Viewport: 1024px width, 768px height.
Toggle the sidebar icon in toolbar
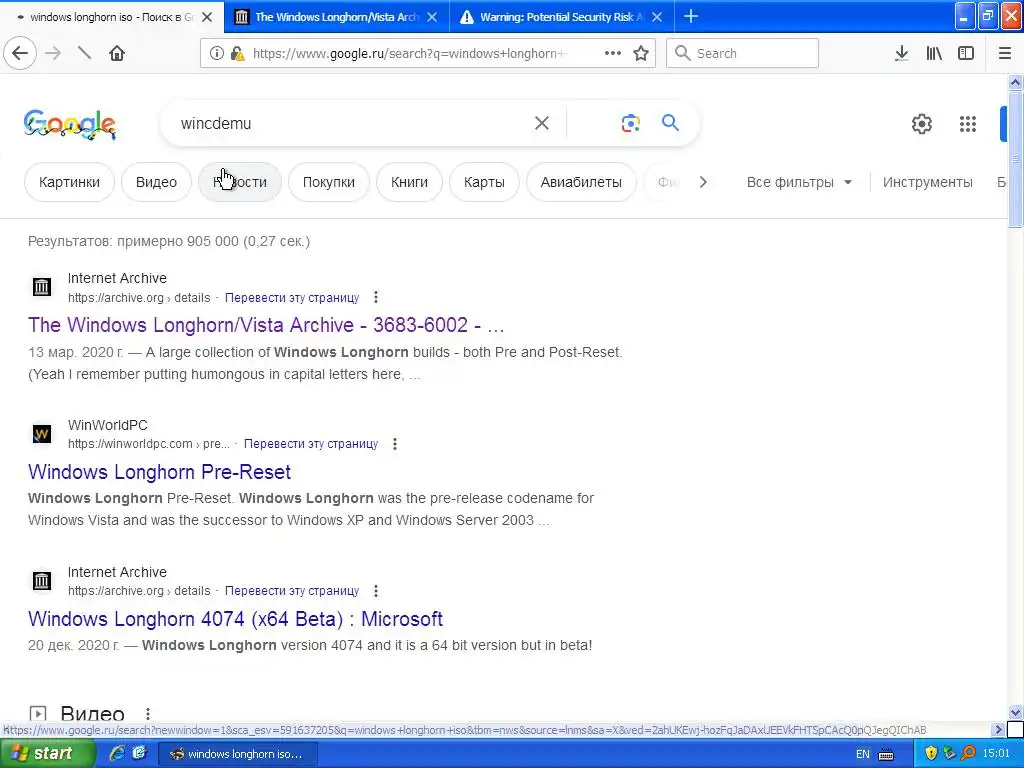click(966, 54)
